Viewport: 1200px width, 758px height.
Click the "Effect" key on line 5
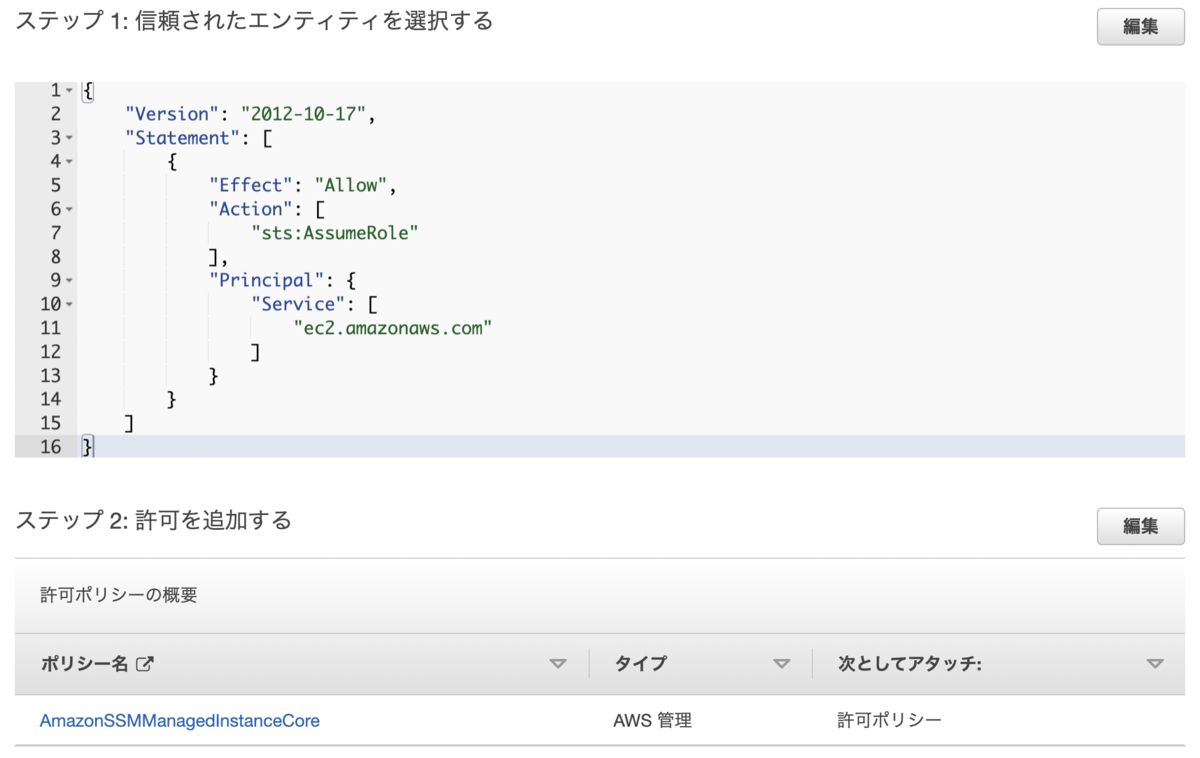point(251,185)
